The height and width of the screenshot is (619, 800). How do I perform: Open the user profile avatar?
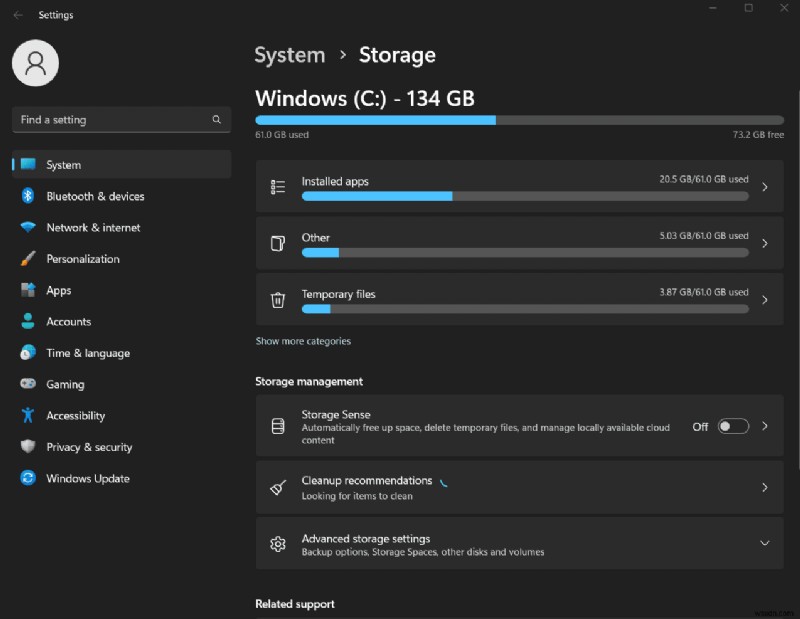click(x=35, y=63)
